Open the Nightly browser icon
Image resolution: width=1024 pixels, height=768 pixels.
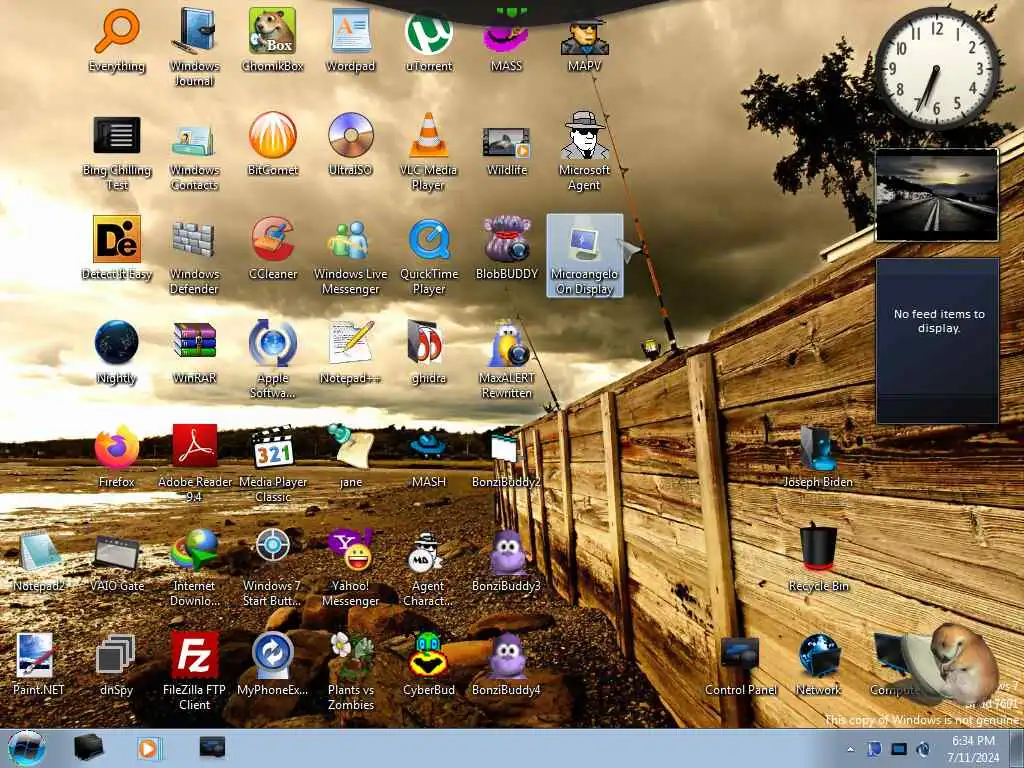point(117,353)
